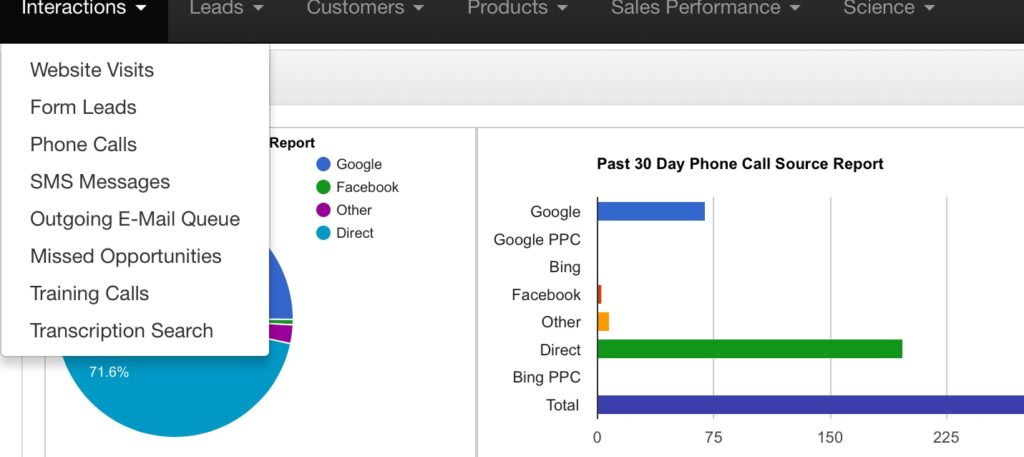
Task: Select Website Visits from the menu
Action: pos(92,70)
